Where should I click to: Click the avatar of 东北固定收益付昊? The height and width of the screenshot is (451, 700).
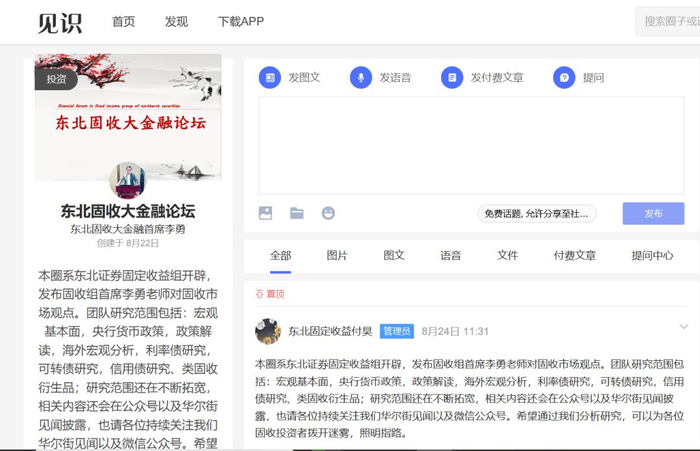[268, 331]
